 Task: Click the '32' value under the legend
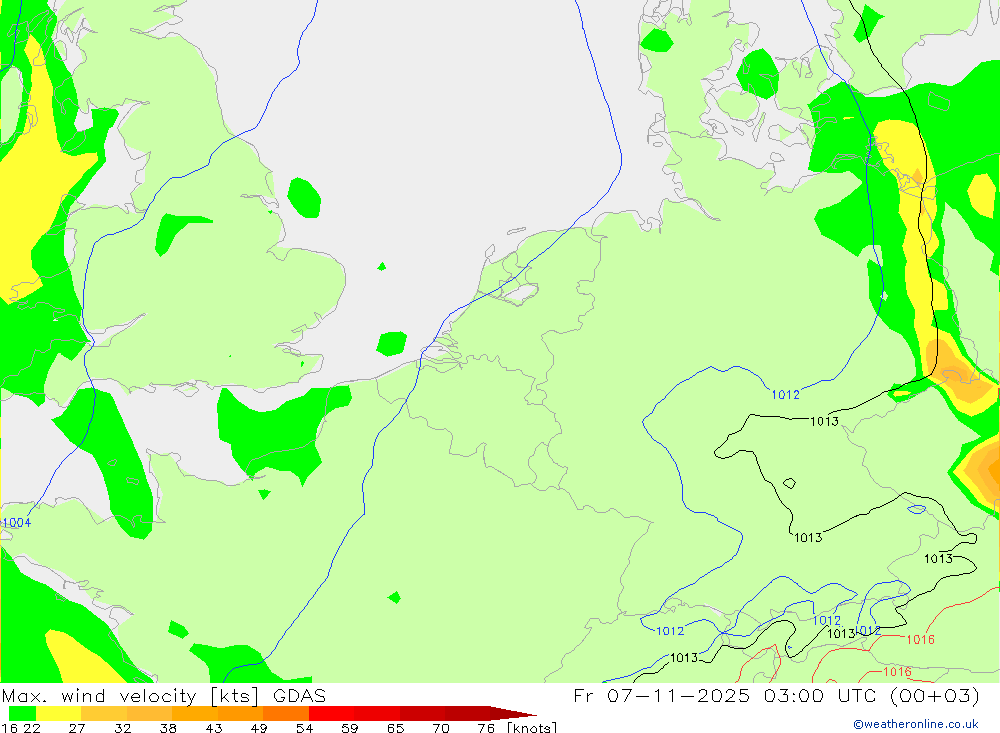(122, 728)
